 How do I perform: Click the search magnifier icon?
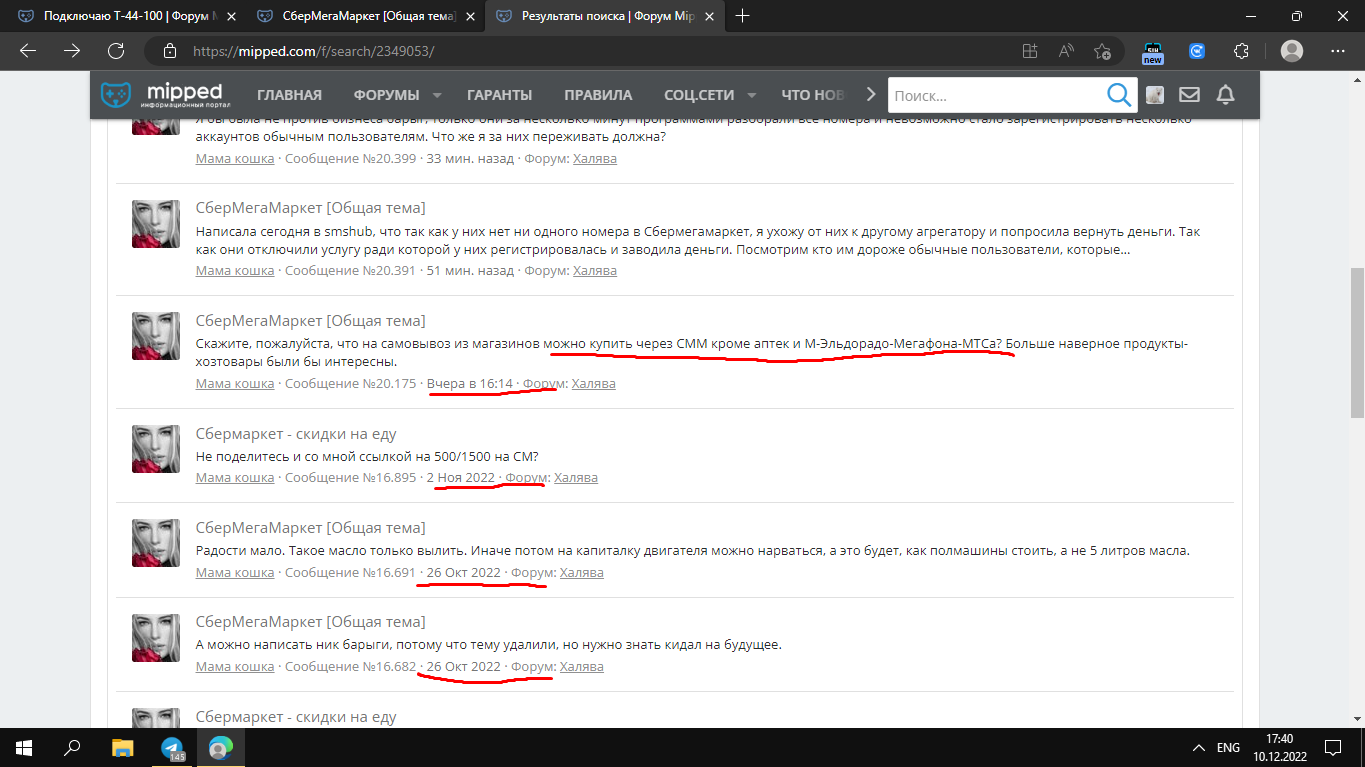click(x=1118, y=95)
